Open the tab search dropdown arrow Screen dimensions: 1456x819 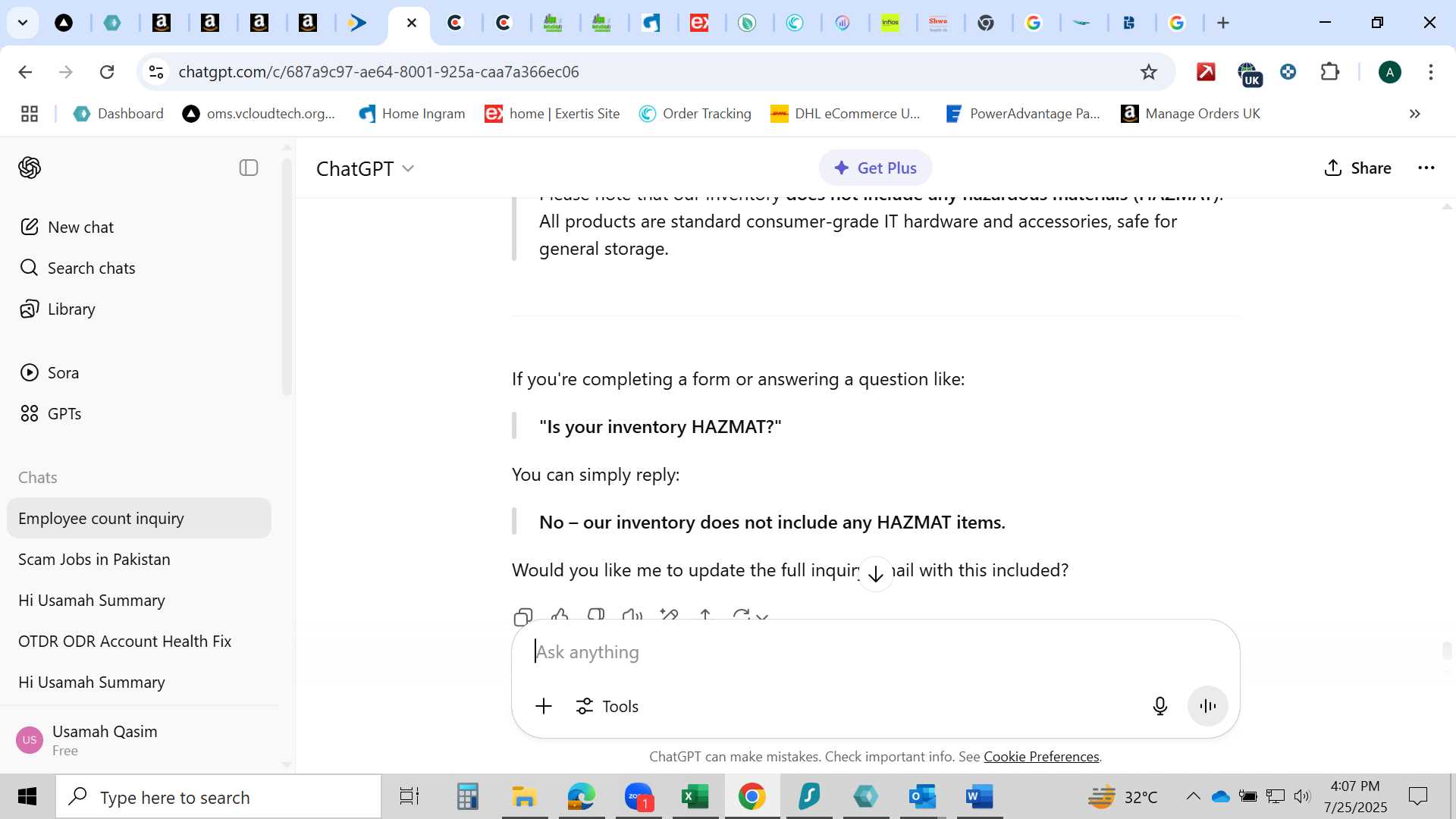click(x=23, y=23)
